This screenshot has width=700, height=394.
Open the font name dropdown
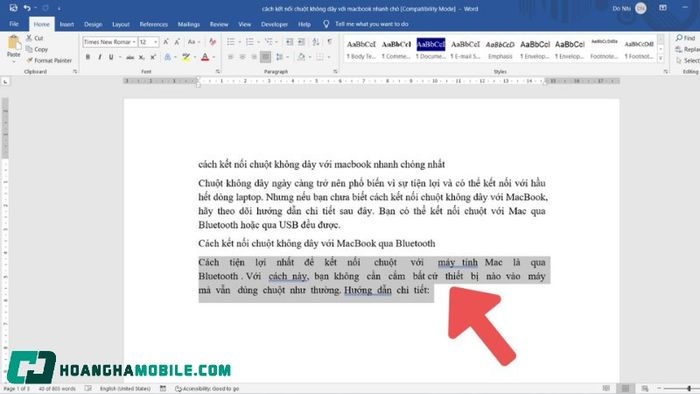pos(134,42)
